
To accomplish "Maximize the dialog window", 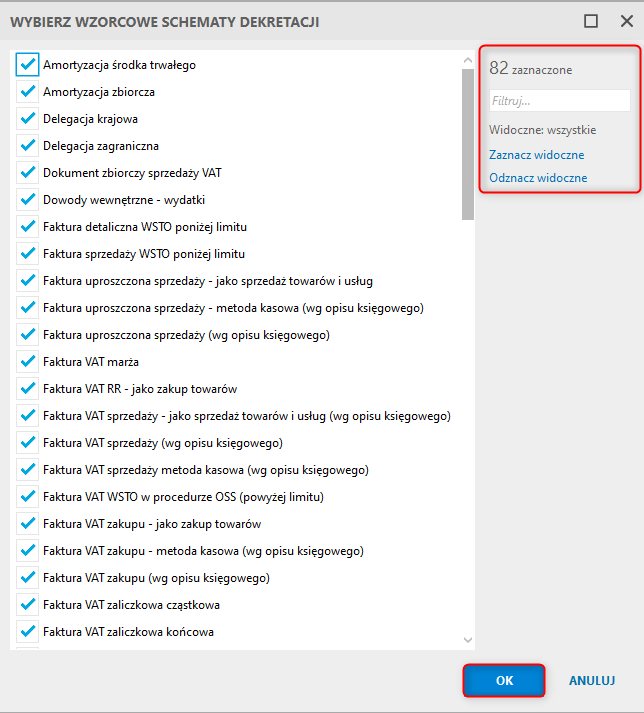I will [x=591, y=21].
